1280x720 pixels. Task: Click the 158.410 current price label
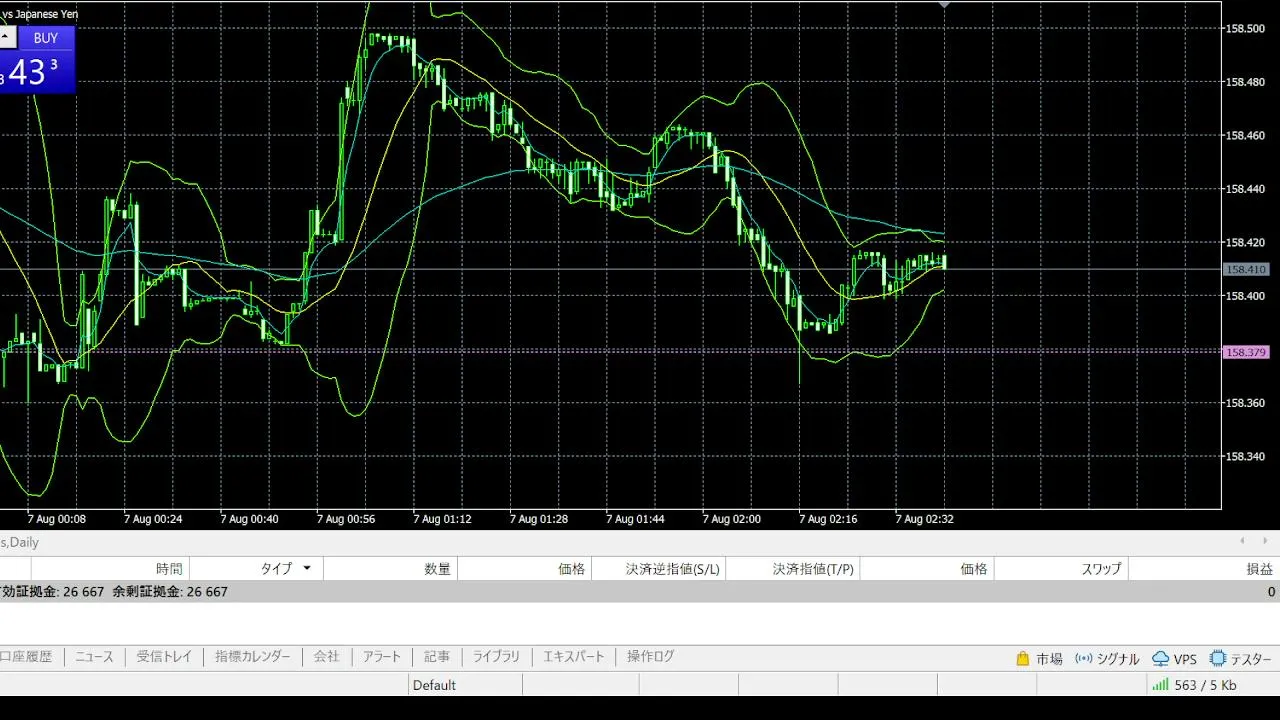tap(1246, 269)
